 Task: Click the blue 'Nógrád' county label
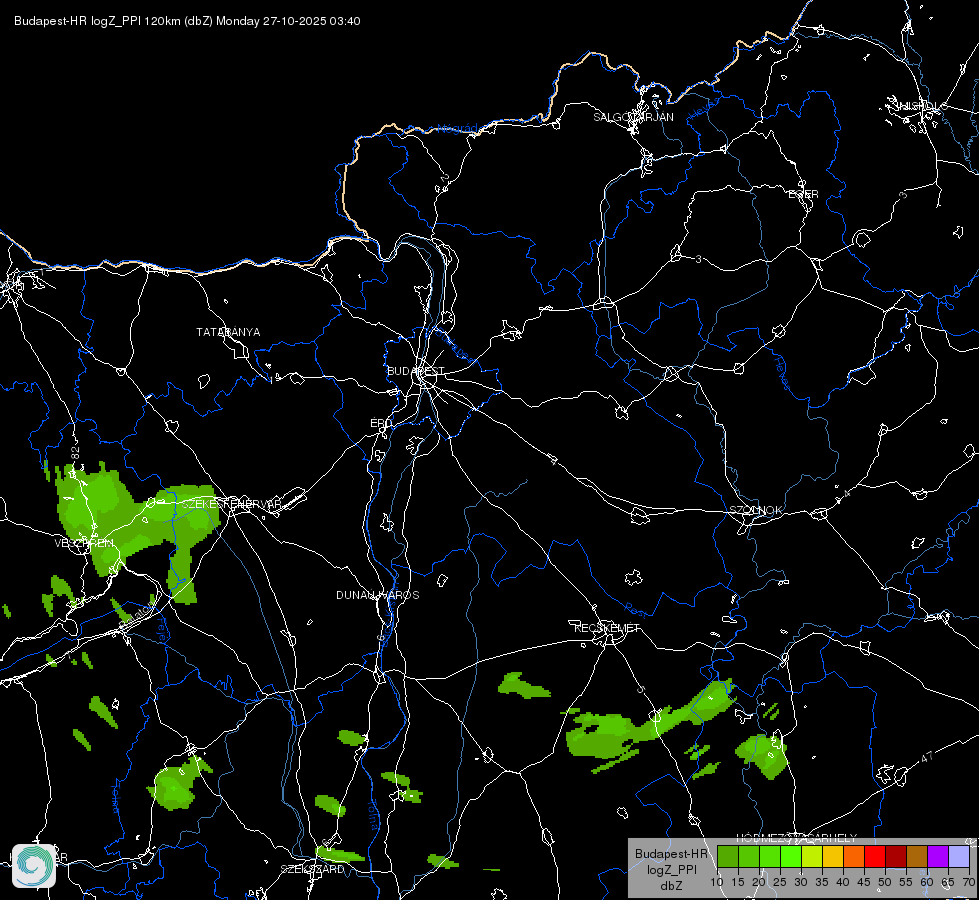(458, 129)
